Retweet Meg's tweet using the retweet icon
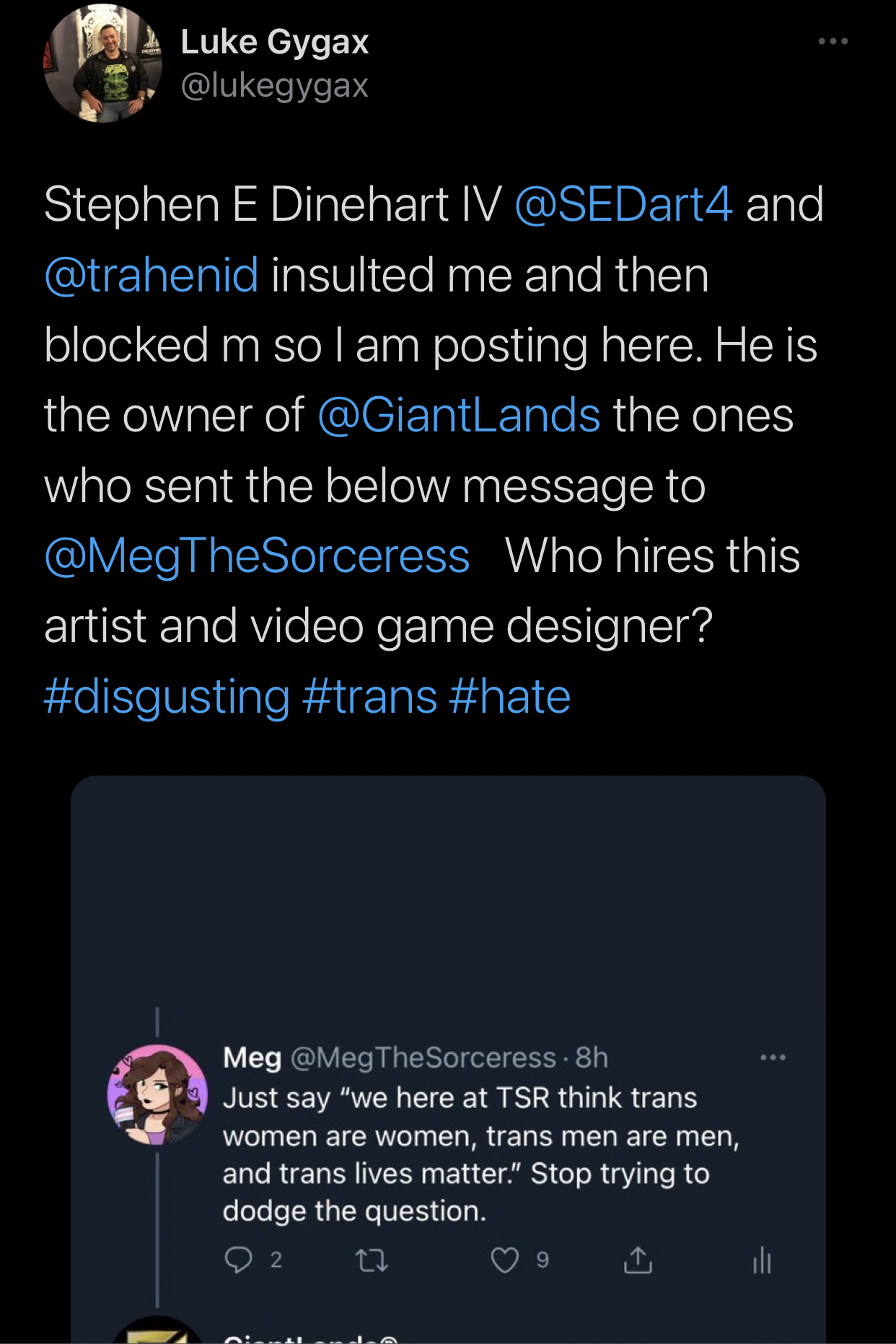 (x=372, y=1260)
